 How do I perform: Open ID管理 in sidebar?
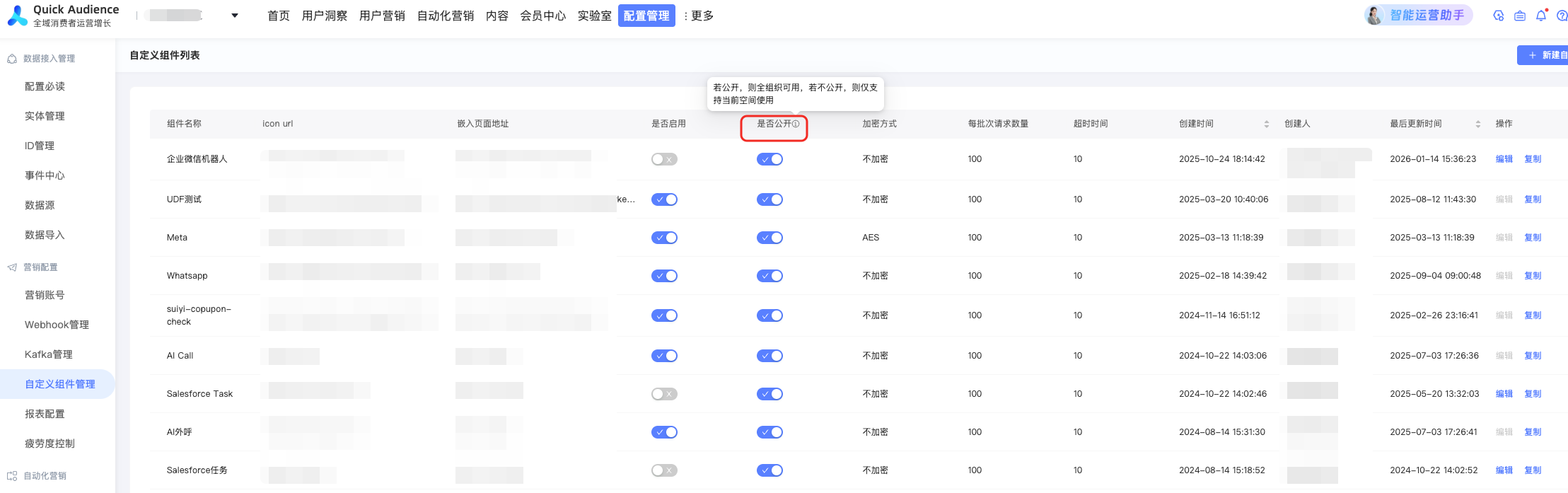click(40, 146)
